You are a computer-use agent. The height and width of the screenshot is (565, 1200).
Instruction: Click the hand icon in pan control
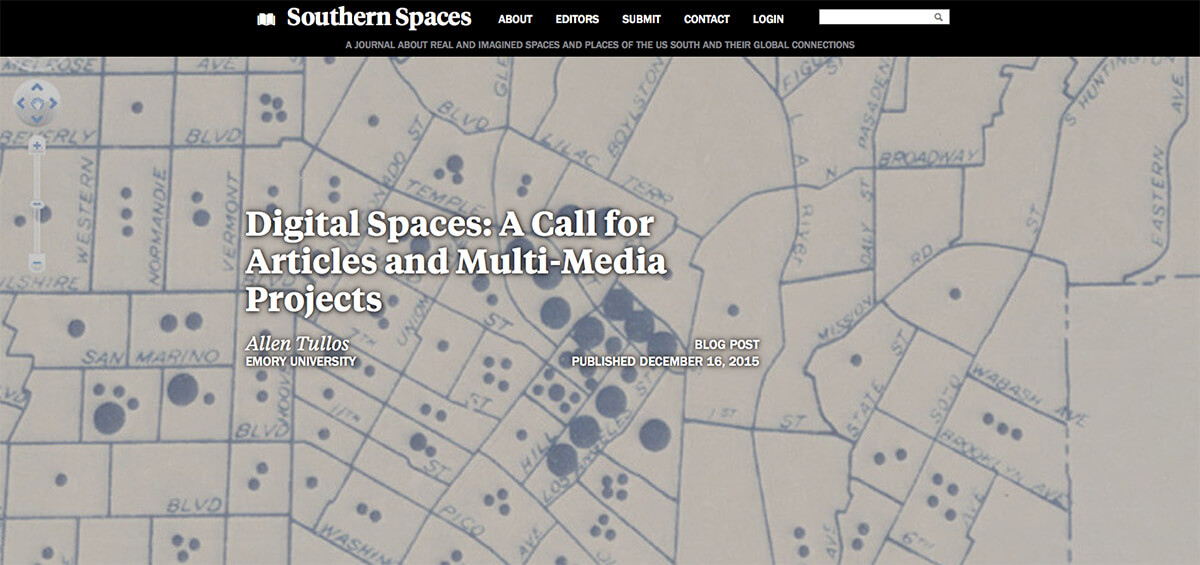tap(37, 103)
